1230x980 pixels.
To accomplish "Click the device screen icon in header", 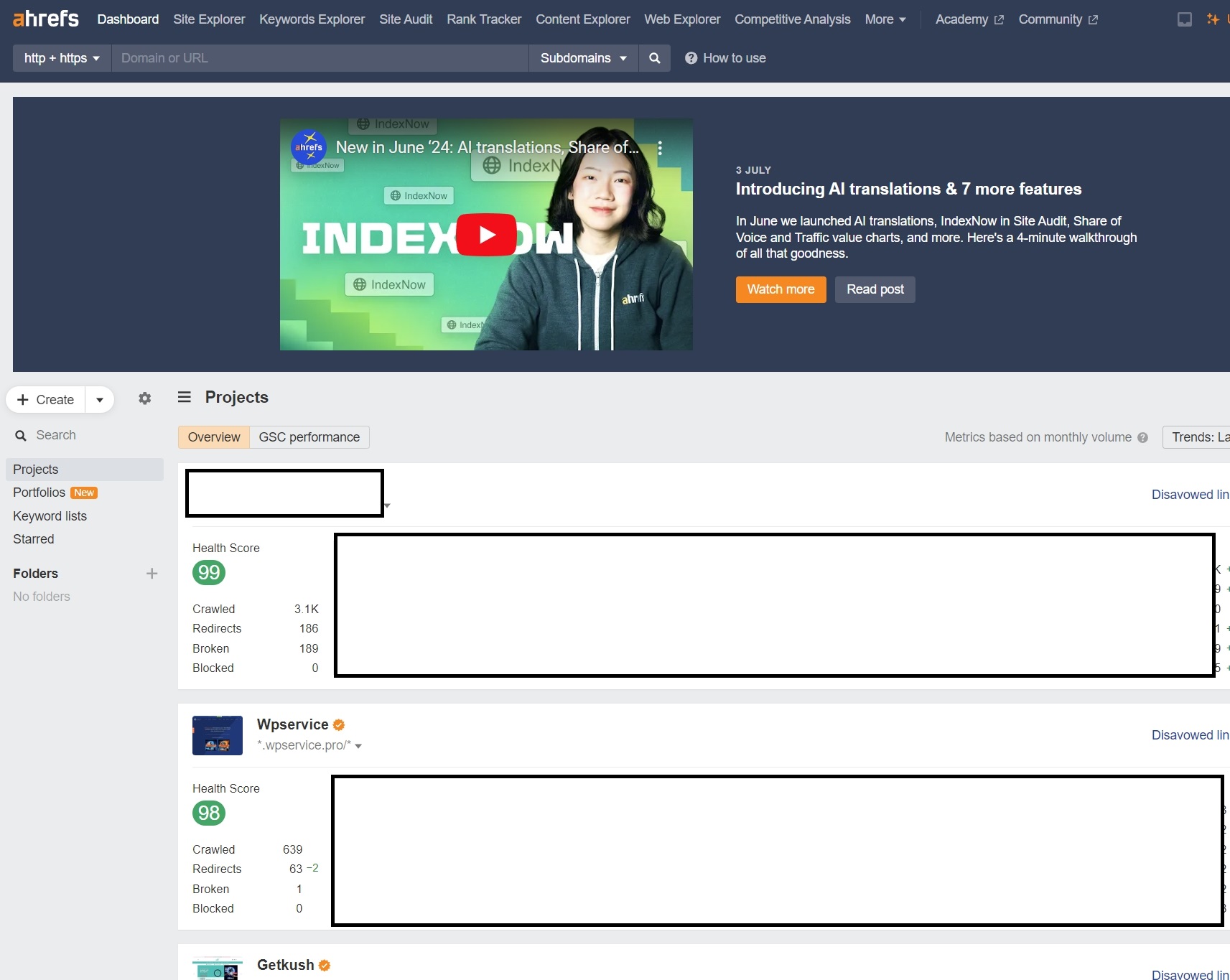I will [x=1185, y=19].
